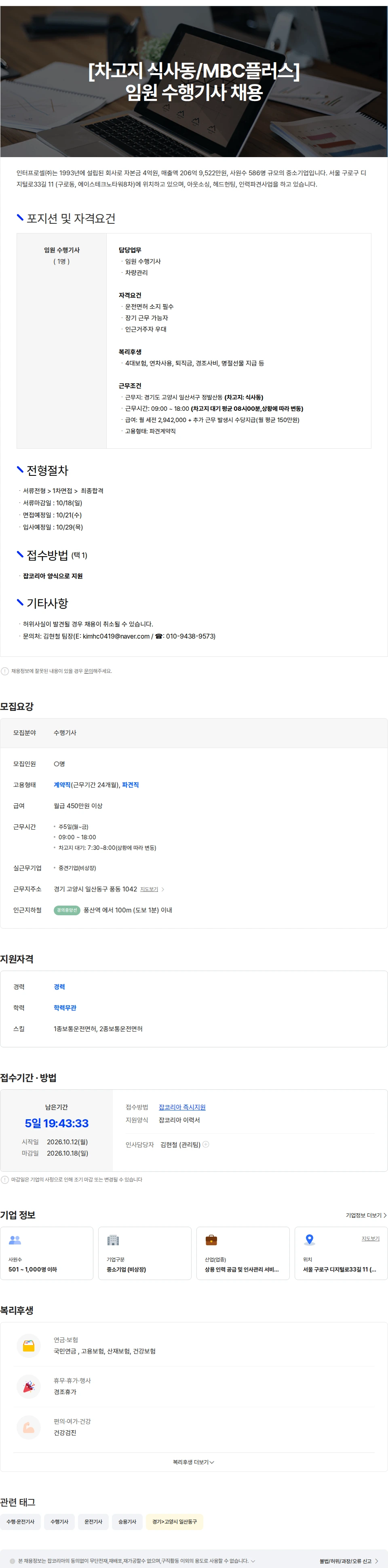The width and height of the screenshot is (388, 1568).
Task: Click the 경기 고양시 일산동구 풍동 1042 address
Action: tap(95, 889)
